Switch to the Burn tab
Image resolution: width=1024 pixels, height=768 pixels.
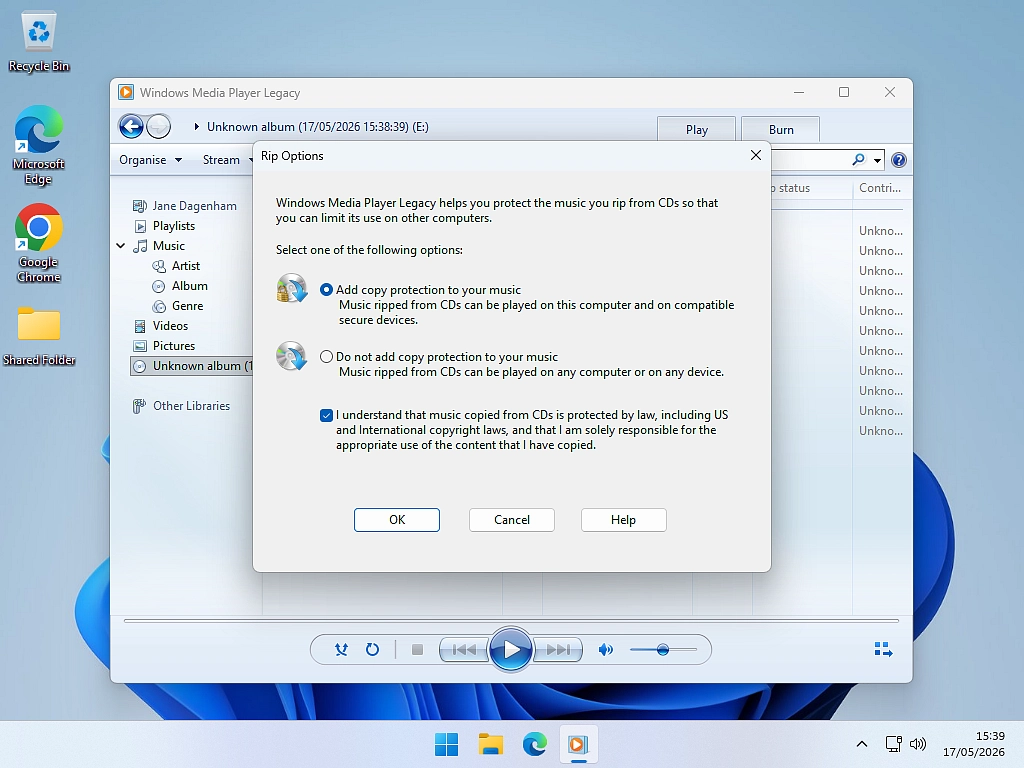781,129
